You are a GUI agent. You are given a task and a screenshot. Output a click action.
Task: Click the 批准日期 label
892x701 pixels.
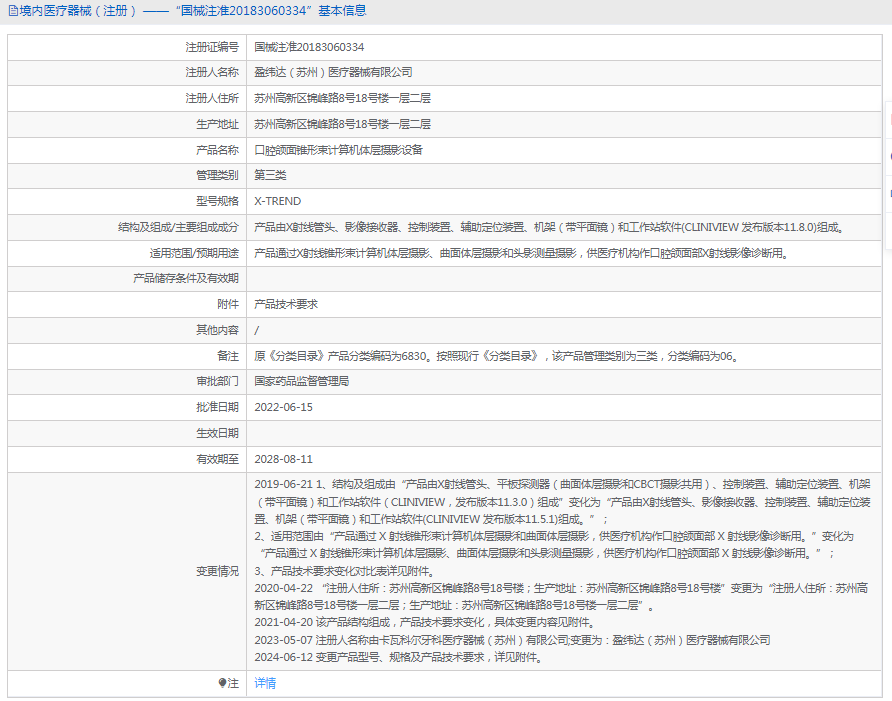pyautogui.click(x=217, y=407)
